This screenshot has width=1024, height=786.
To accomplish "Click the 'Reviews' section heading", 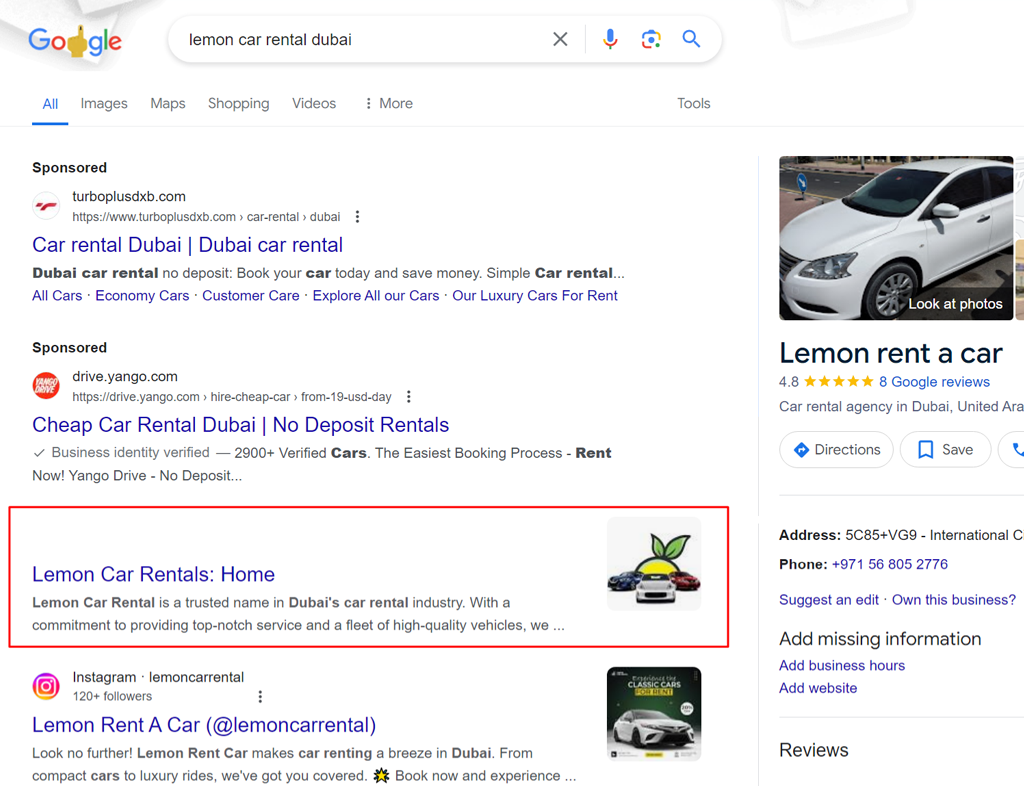I will 814,750.
